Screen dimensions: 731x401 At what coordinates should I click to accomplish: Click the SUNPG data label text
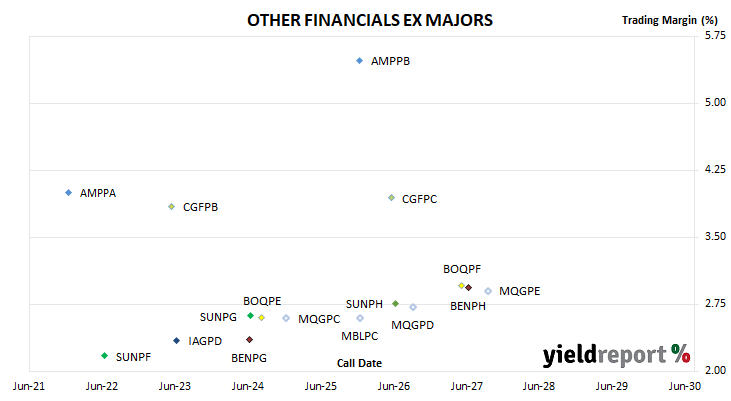[218, 317]
